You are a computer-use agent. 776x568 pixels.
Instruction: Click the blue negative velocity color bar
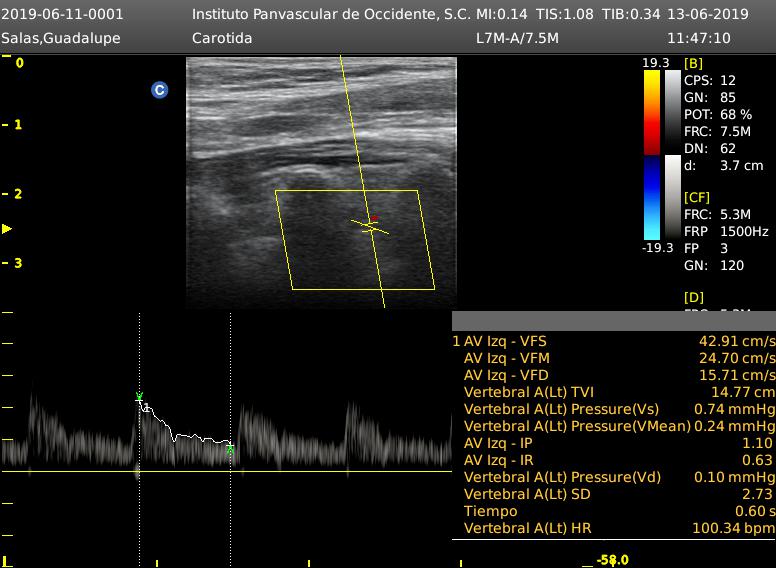(x=651, y=198)
